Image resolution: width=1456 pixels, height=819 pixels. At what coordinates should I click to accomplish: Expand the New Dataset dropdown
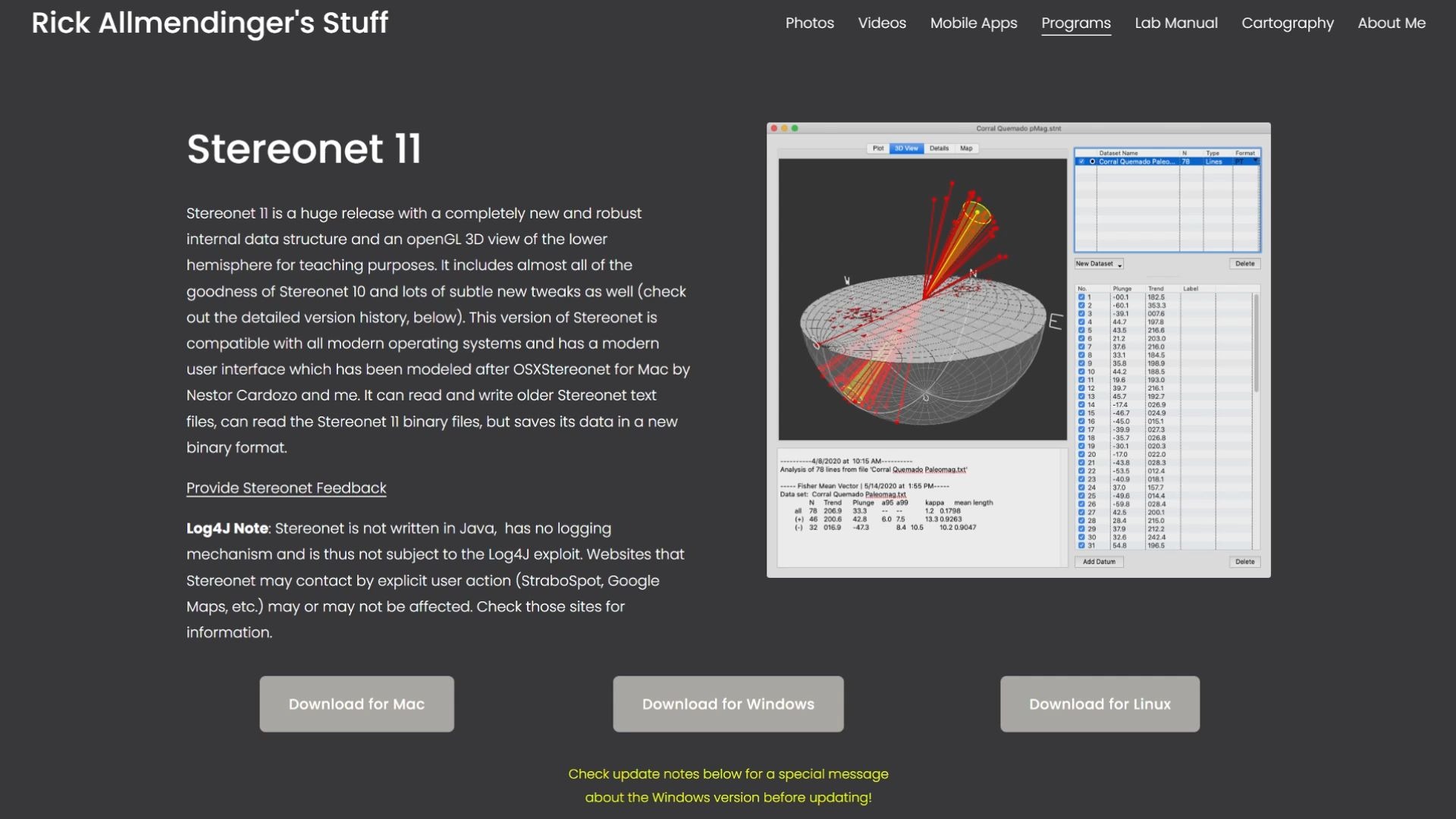[x=1099, y=264]
